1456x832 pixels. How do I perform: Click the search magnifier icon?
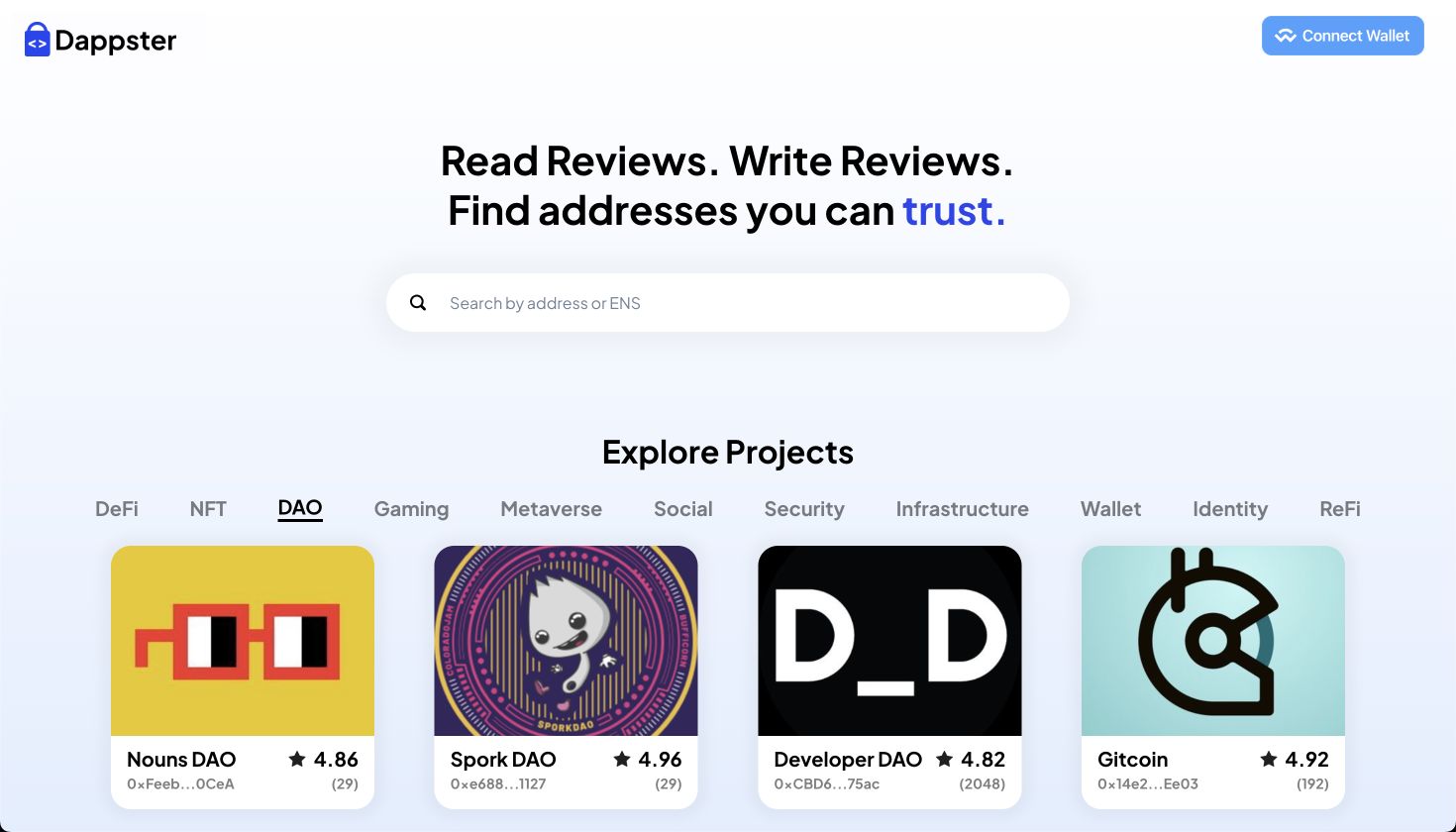418,303
